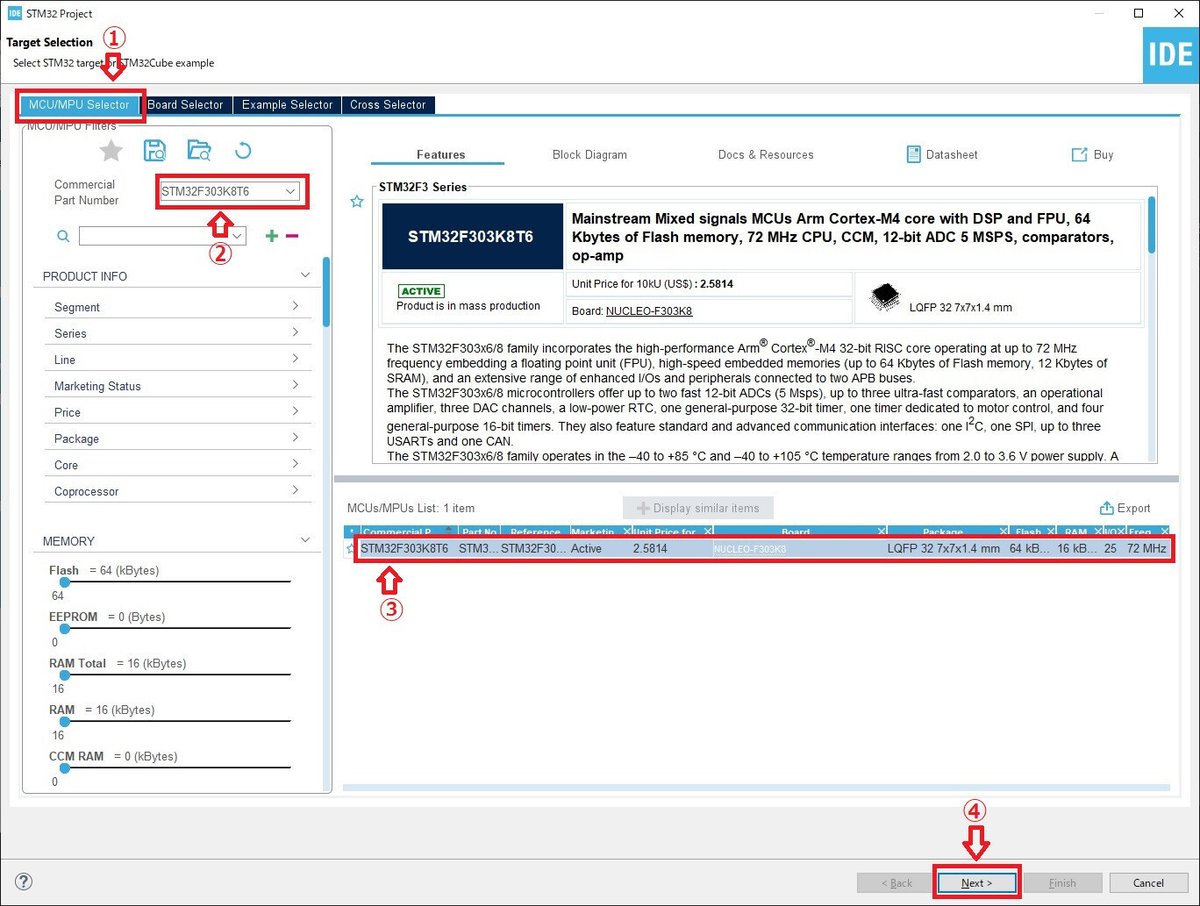Collapse the MEMORY section

(x=305, y=540)
